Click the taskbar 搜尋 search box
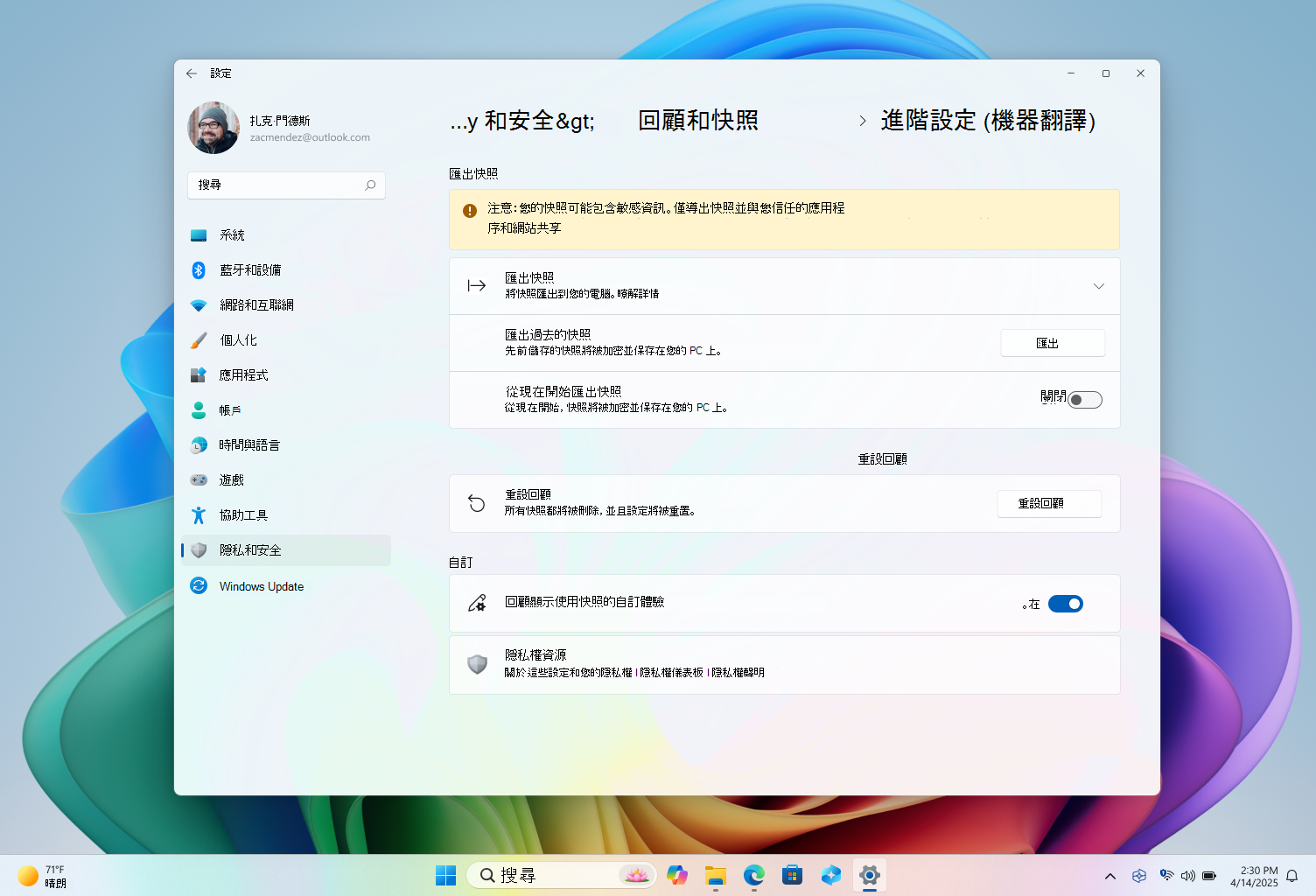 point(562,875)
